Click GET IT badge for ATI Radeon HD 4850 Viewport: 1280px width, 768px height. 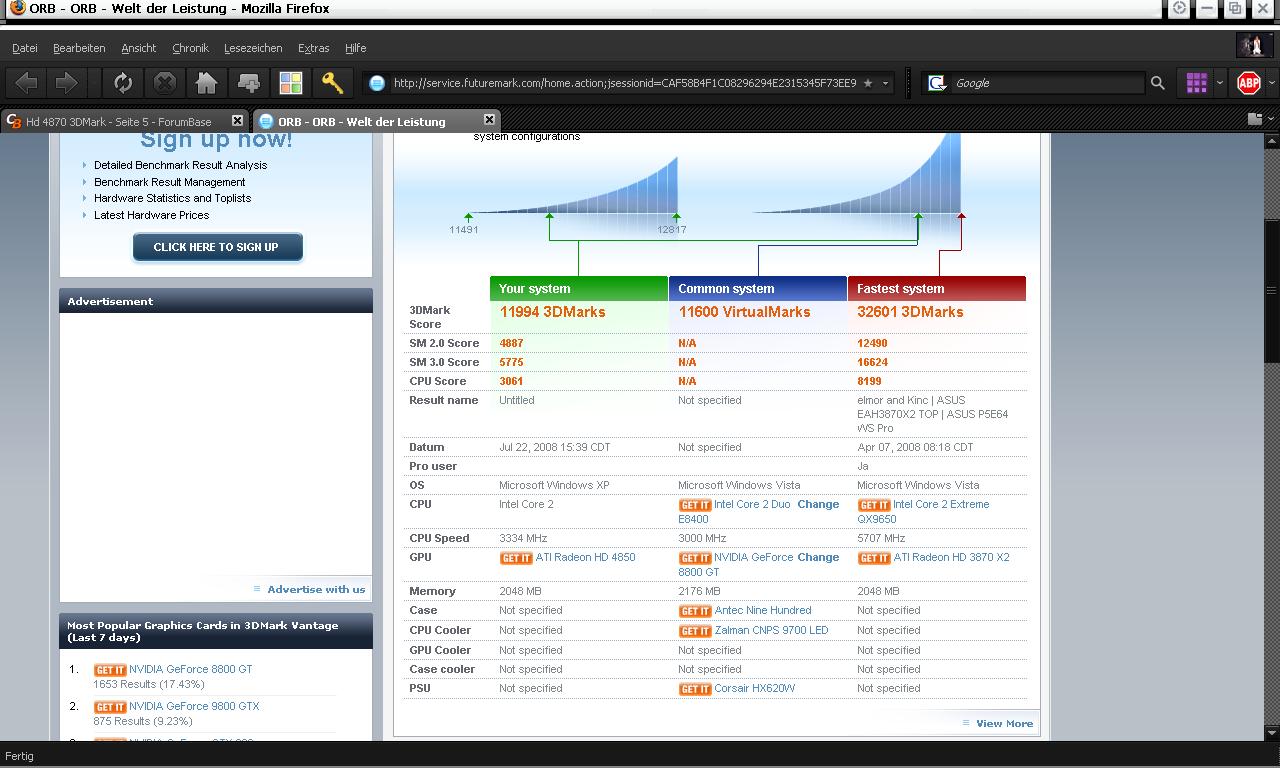pyautogui.click(x=516, y=558)
